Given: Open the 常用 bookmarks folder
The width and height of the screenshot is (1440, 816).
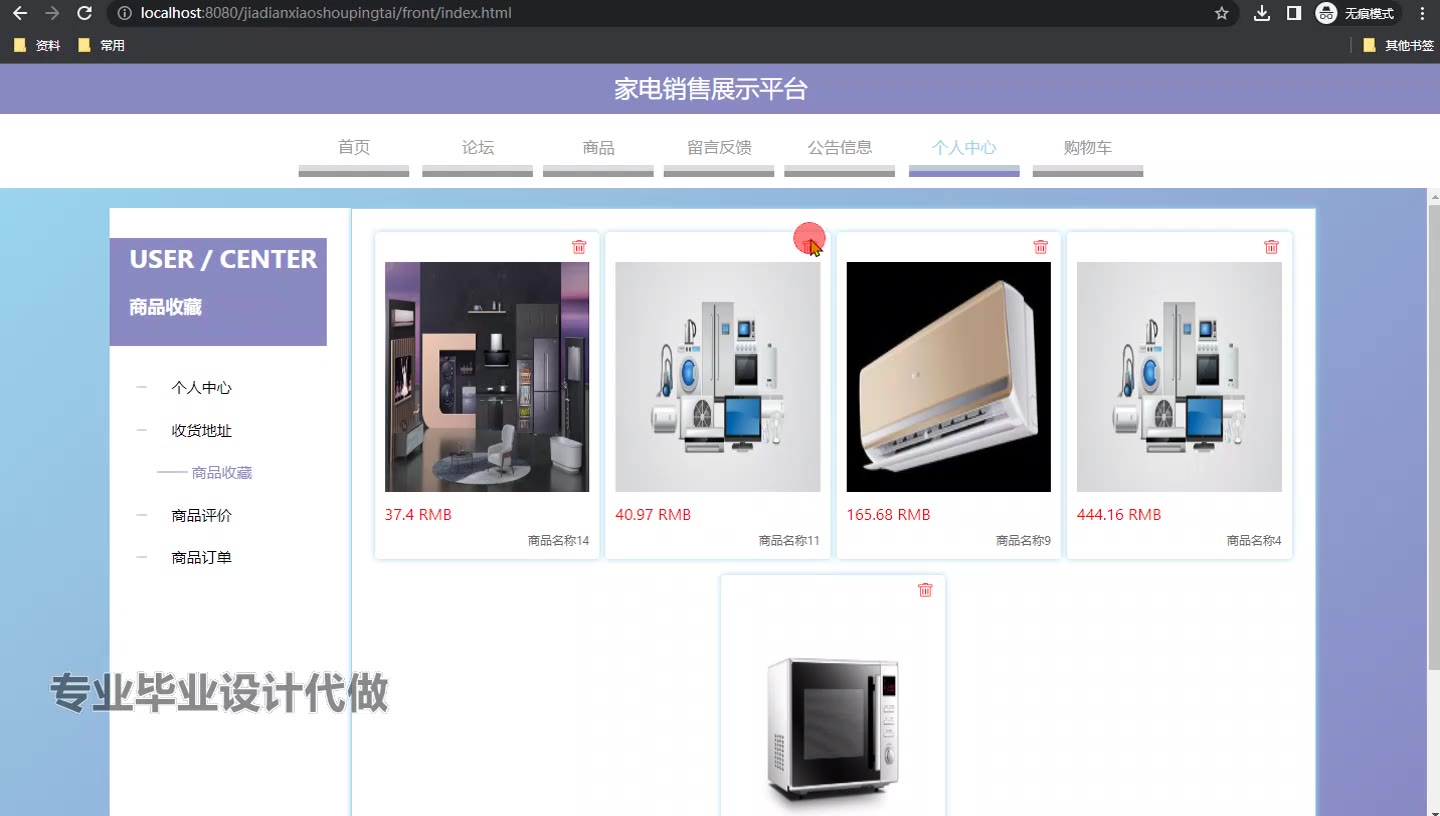Looking at the screenshot, I should (x=101, y=45).
